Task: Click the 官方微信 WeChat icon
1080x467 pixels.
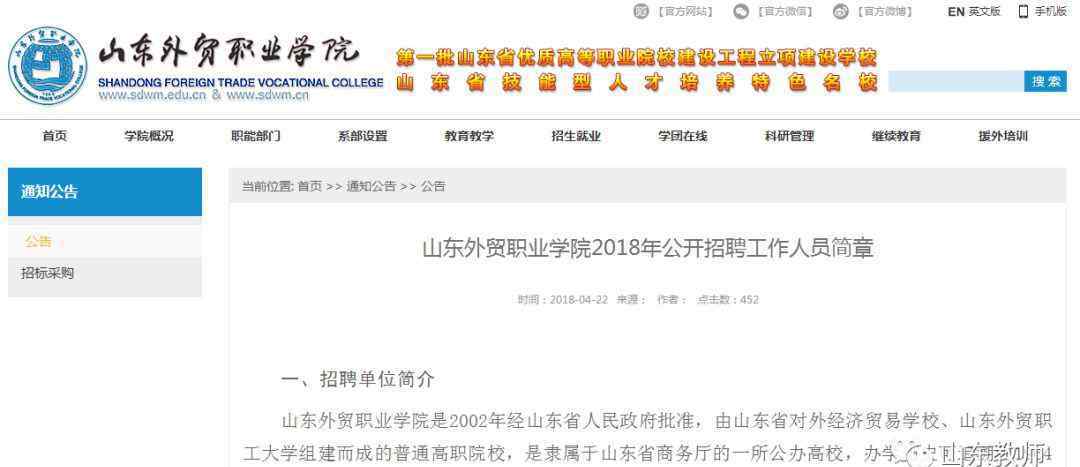Action: (x=741, y=11)
